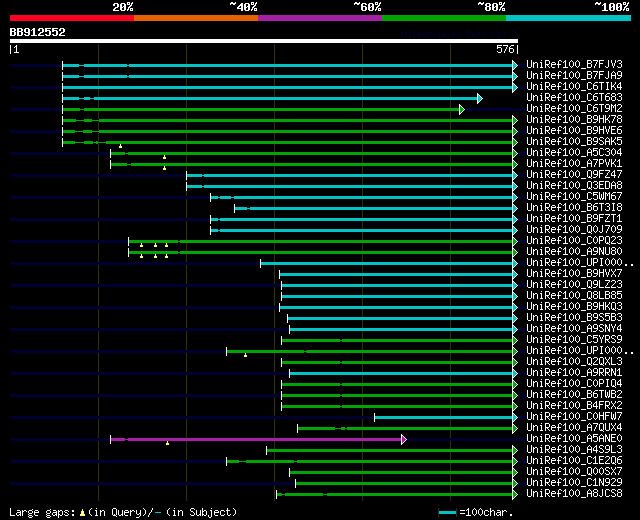Screen dimensions: 640x520
Task: Click the cyan end arrowhead of UniRef100_C6T683
Action: [480, 98]
